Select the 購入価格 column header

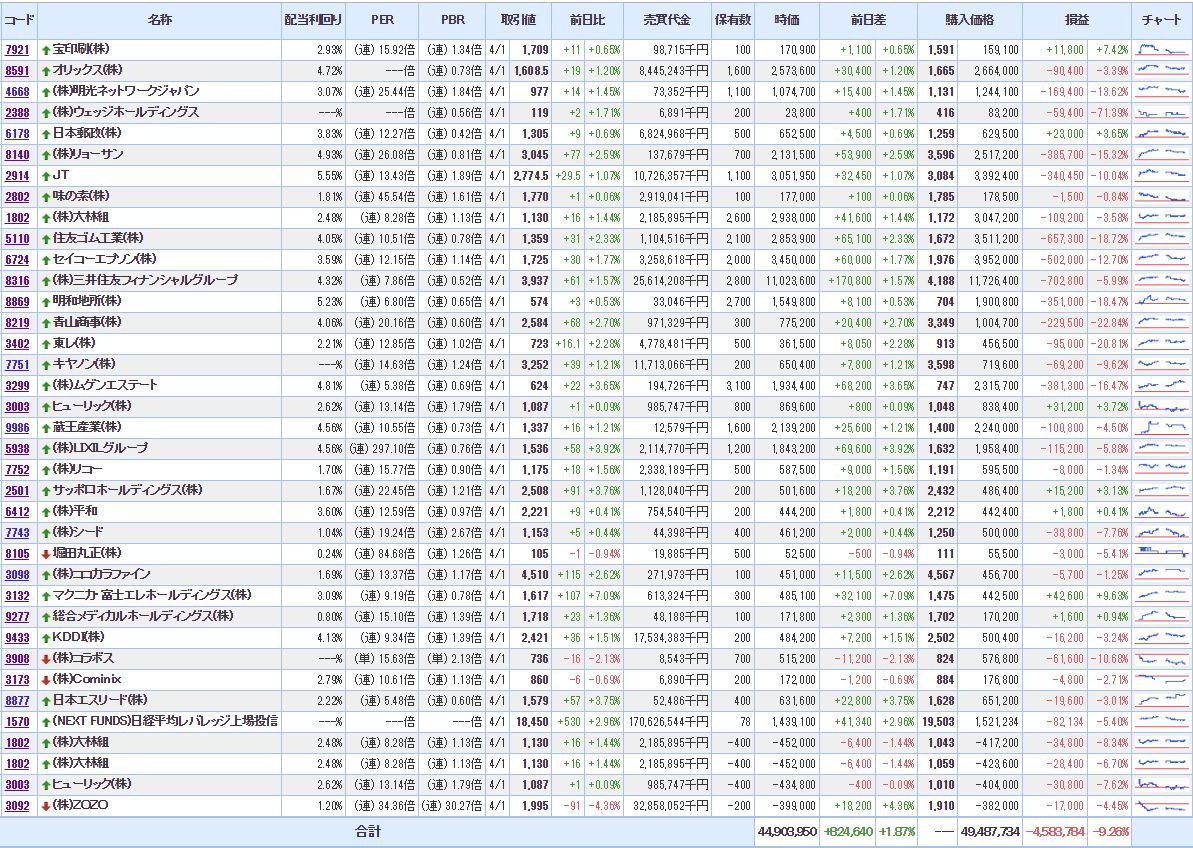coord(969,19)
